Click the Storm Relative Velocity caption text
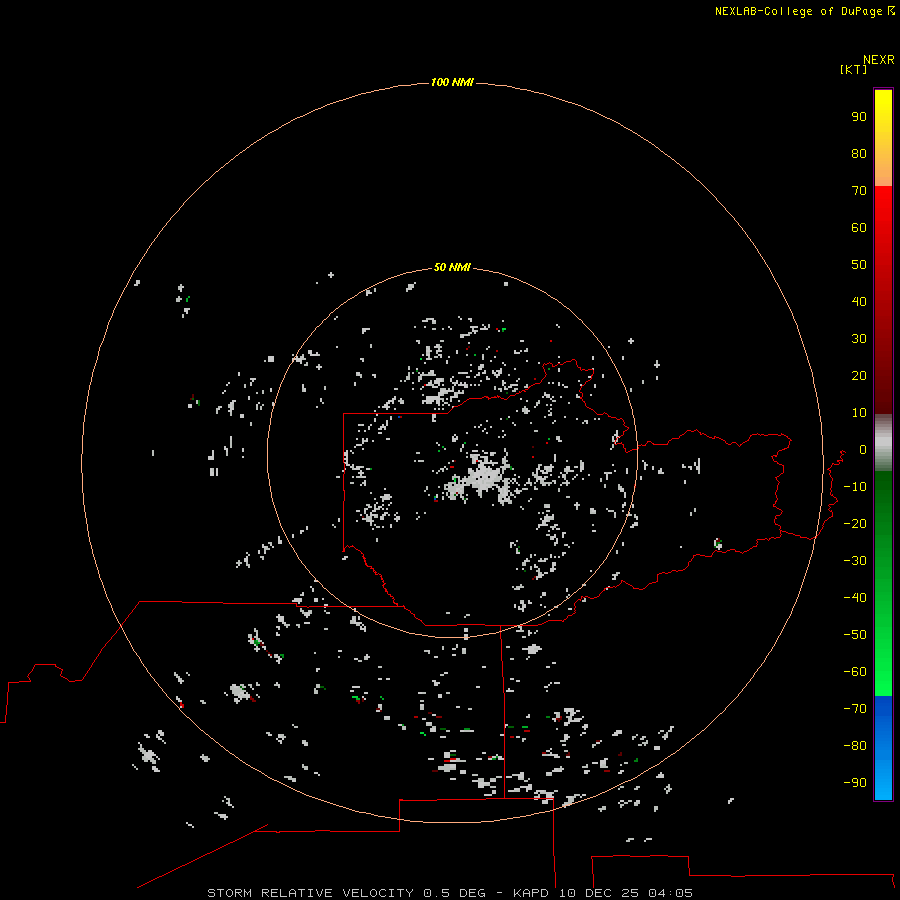Screen dimensions: 900x900 (x=449, y=893)
